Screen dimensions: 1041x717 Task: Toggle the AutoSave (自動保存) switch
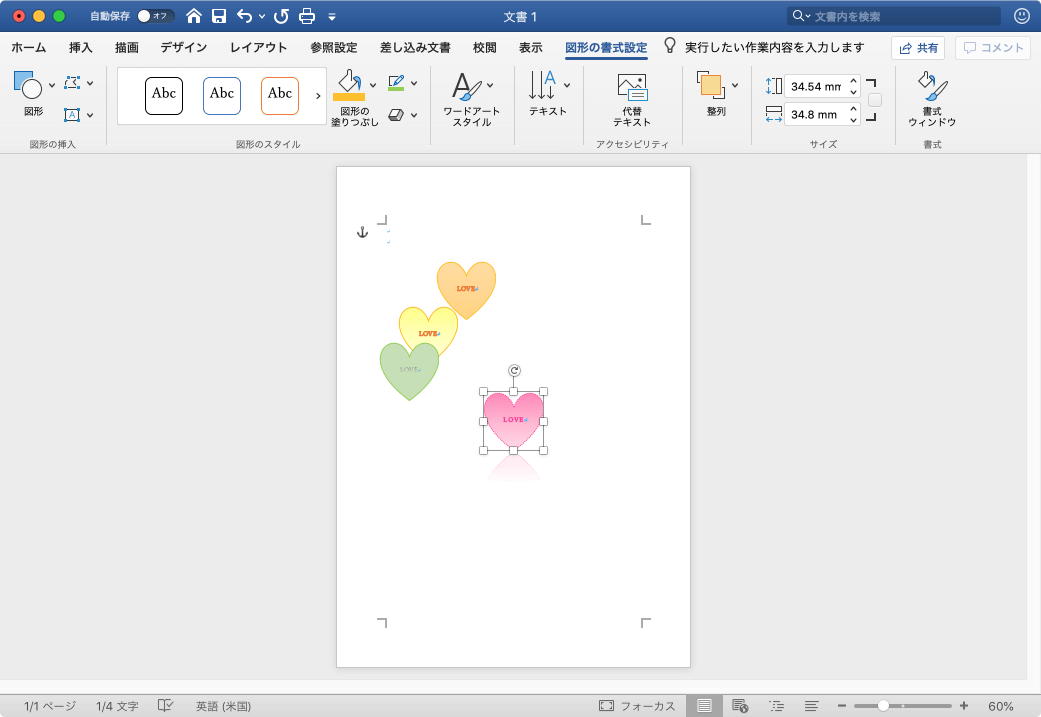coord(155,16)
